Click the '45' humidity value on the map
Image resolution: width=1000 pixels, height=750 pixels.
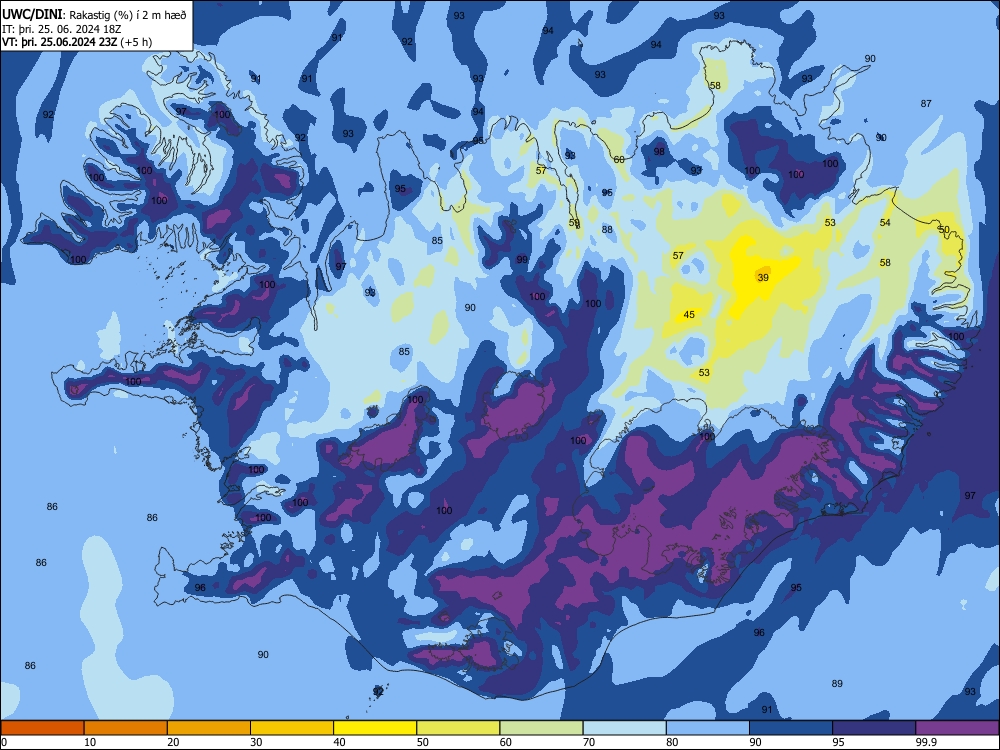pyautogui.click(x=689, y=314)
